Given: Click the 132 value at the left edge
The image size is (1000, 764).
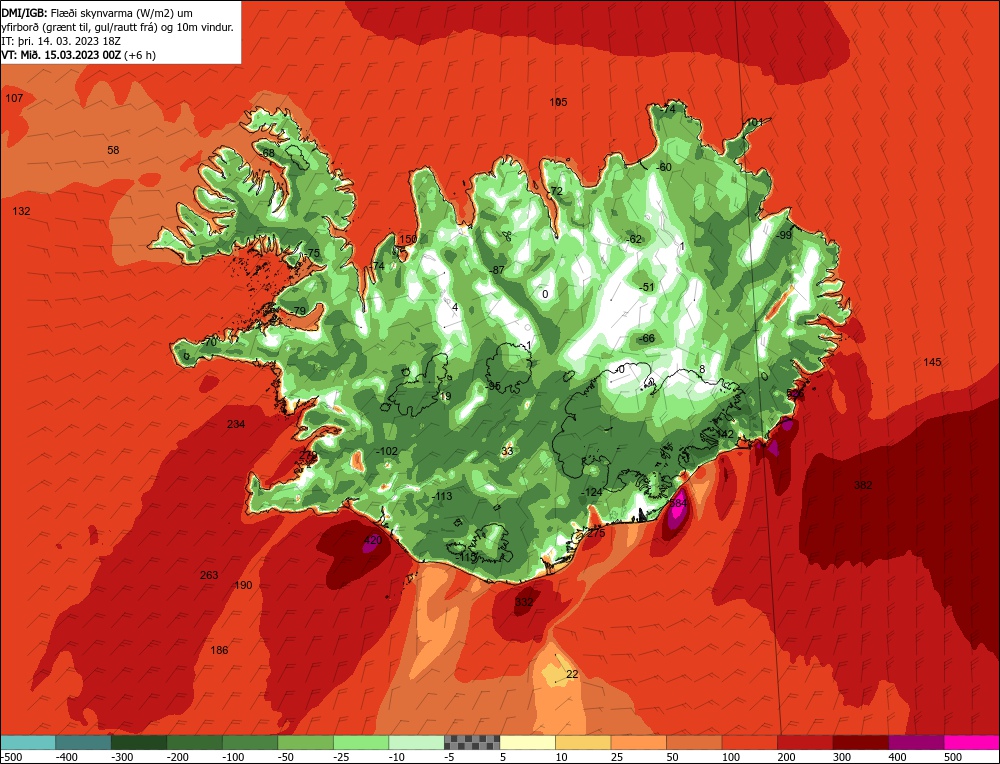Looking at the screenshot, I should point(22,211).
